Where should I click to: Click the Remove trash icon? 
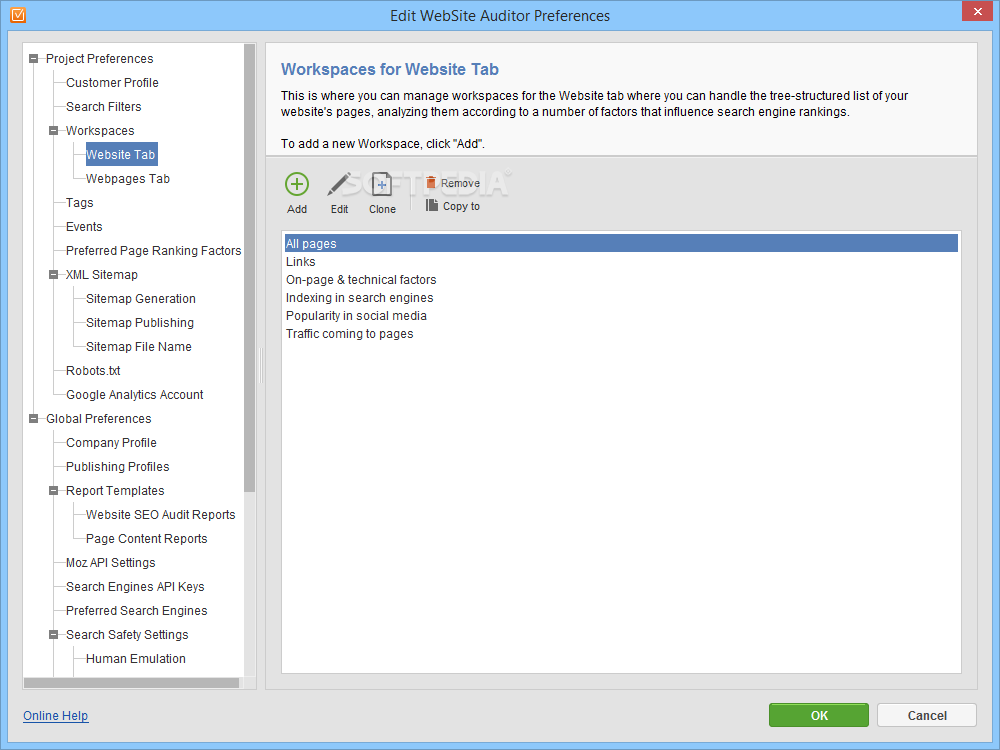click(x=431, y=182)
